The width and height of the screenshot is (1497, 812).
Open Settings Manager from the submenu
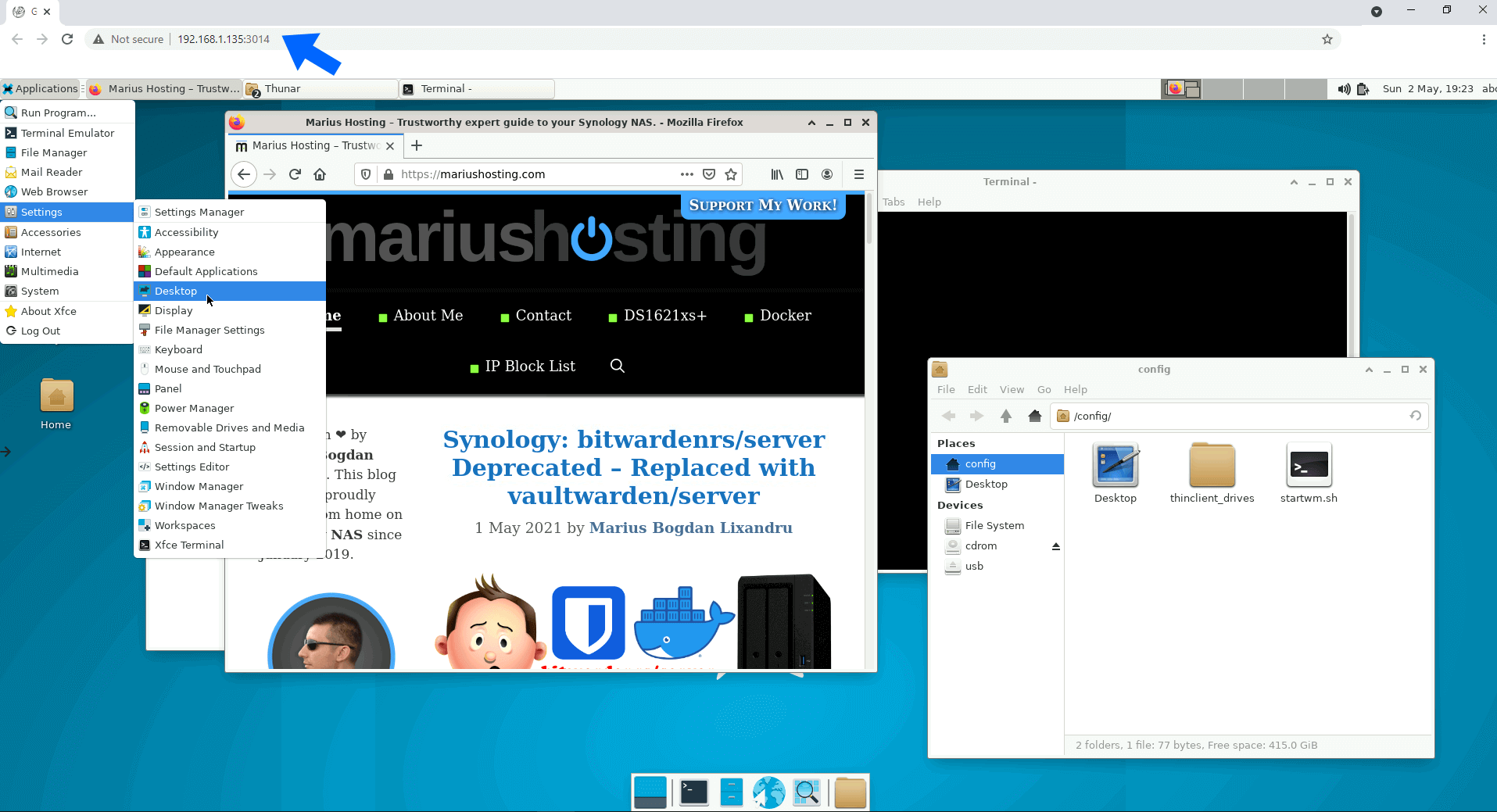click(x=230, y=212)
